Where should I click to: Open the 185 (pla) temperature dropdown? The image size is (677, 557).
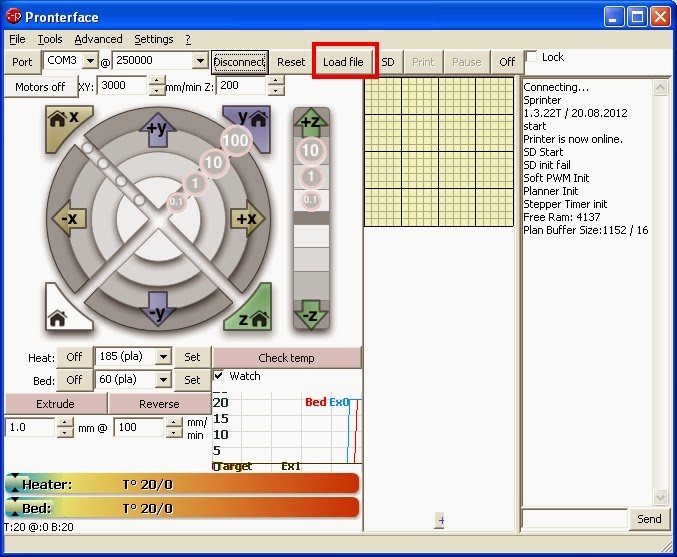pyautogui.click(x=163, y=357)
